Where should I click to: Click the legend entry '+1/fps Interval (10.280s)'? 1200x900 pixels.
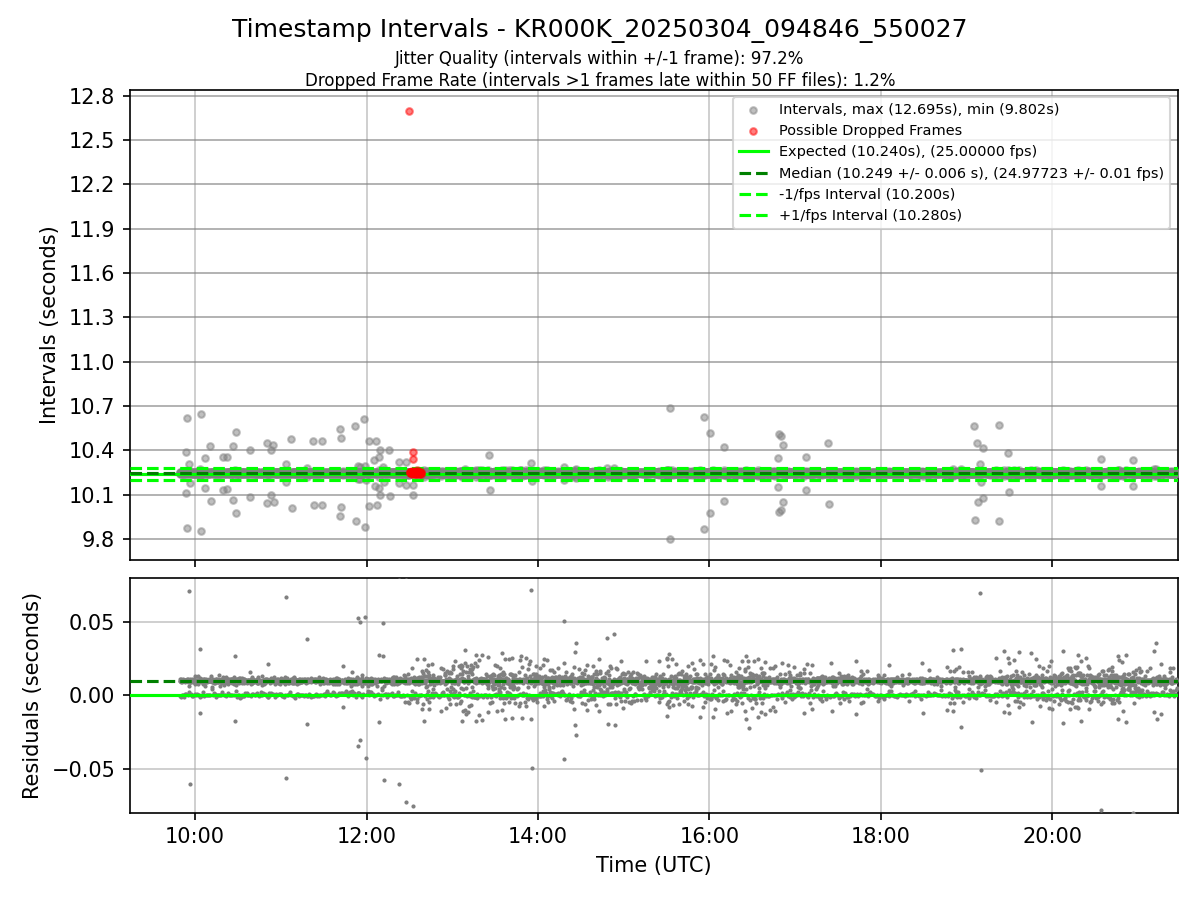[x=870, y=215]
